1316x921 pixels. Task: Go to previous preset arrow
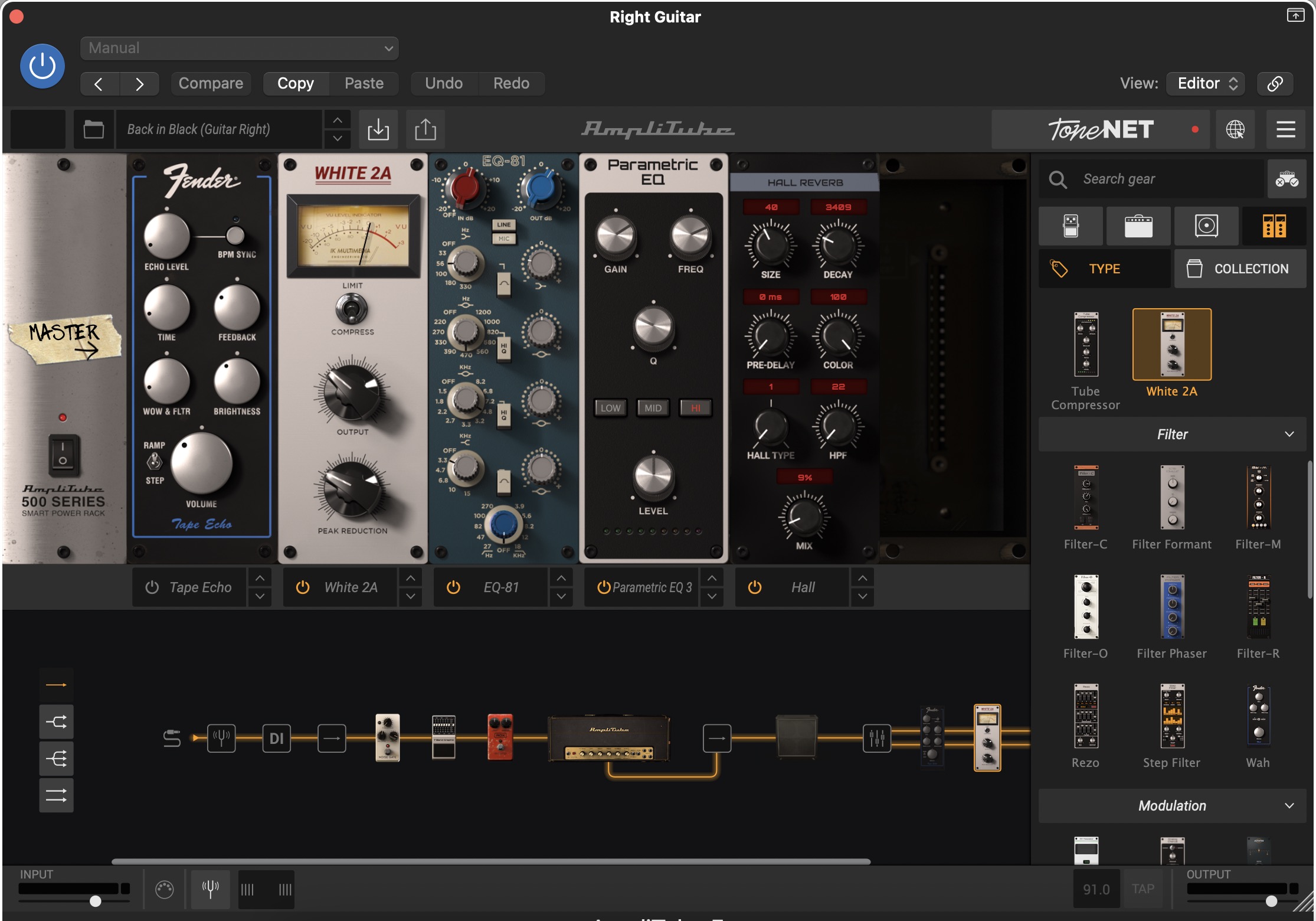[99, 84]
